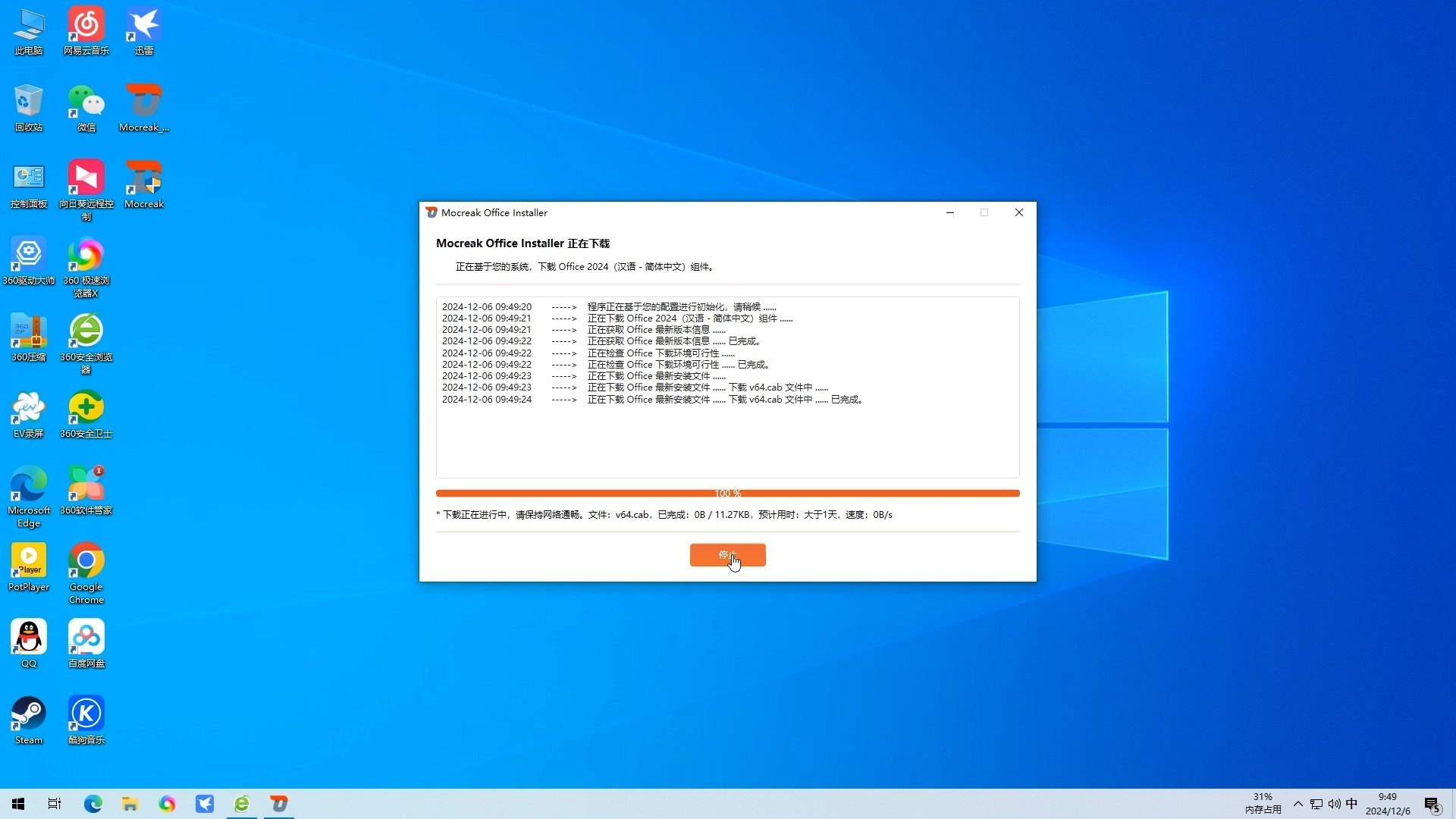Open the 360压缩 desktop shortcut
The height and width of the screenshot is (819, 1456).
pos(29,338)
